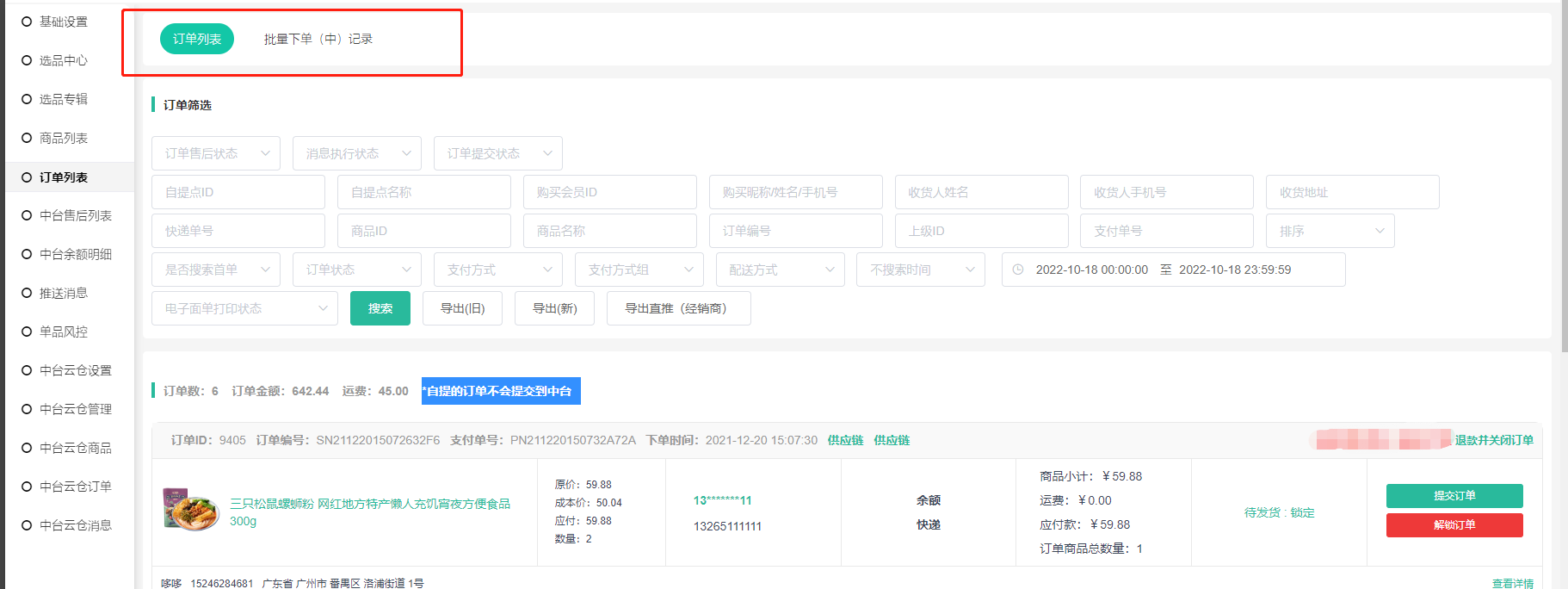
Task: Open the 消息执行状态 dropdown
Action: 357,153
